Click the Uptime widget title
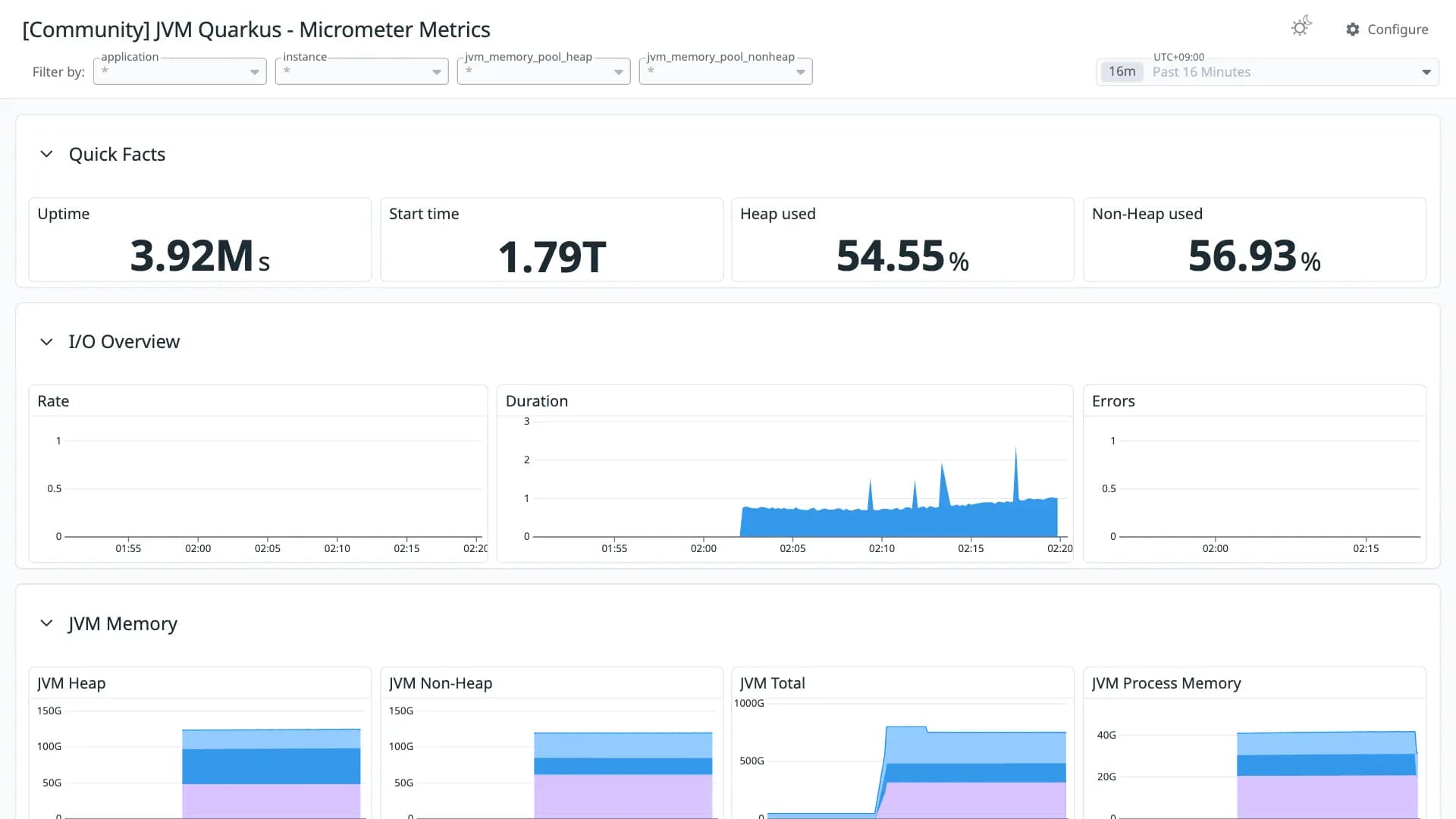Image resolution: width=1456 pixels, height=819 pixels. (x=64, y=214)
